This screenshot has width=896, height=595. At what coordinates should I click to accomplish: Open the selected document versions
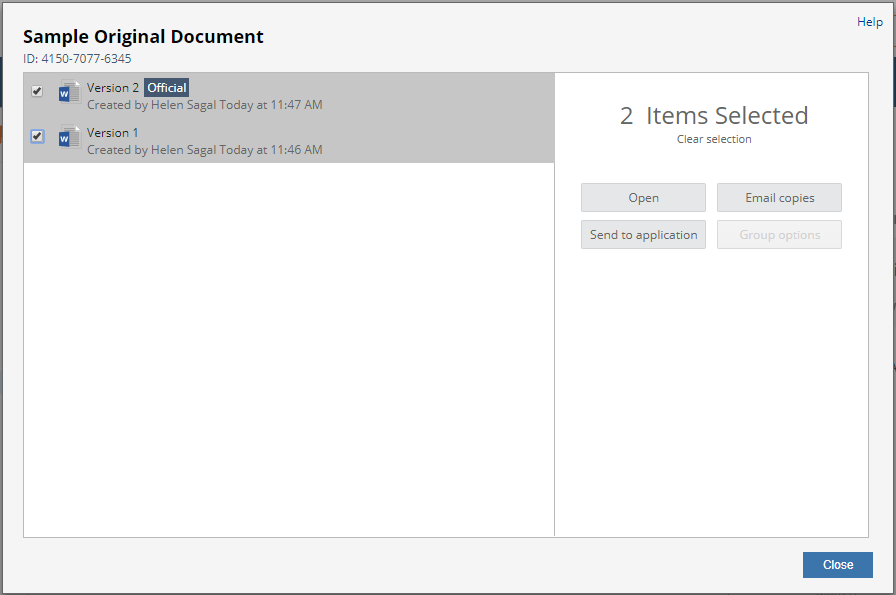tap(643, 197)
